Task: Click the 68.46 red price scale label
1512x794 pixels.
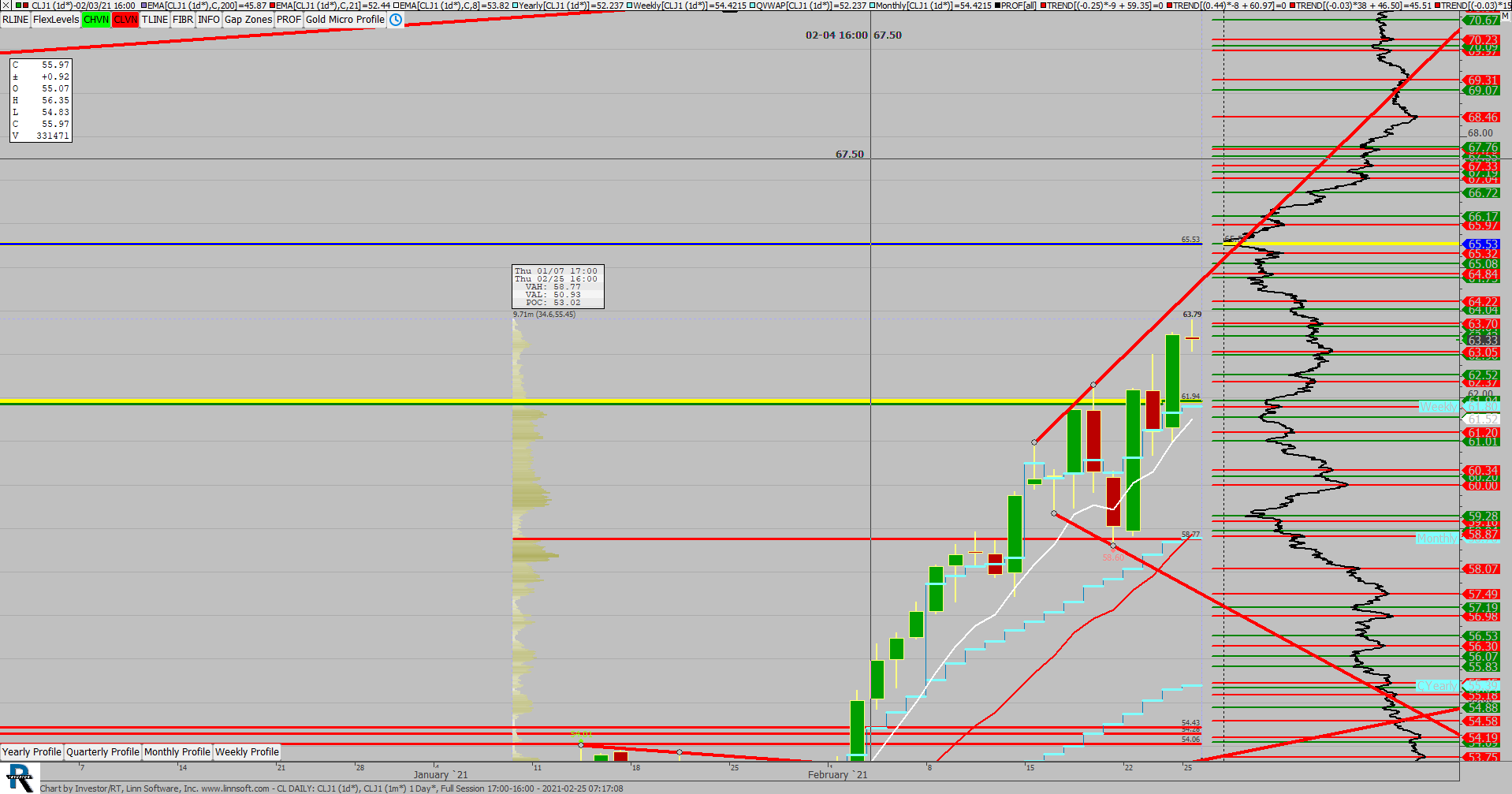Action: point(1482,117)
